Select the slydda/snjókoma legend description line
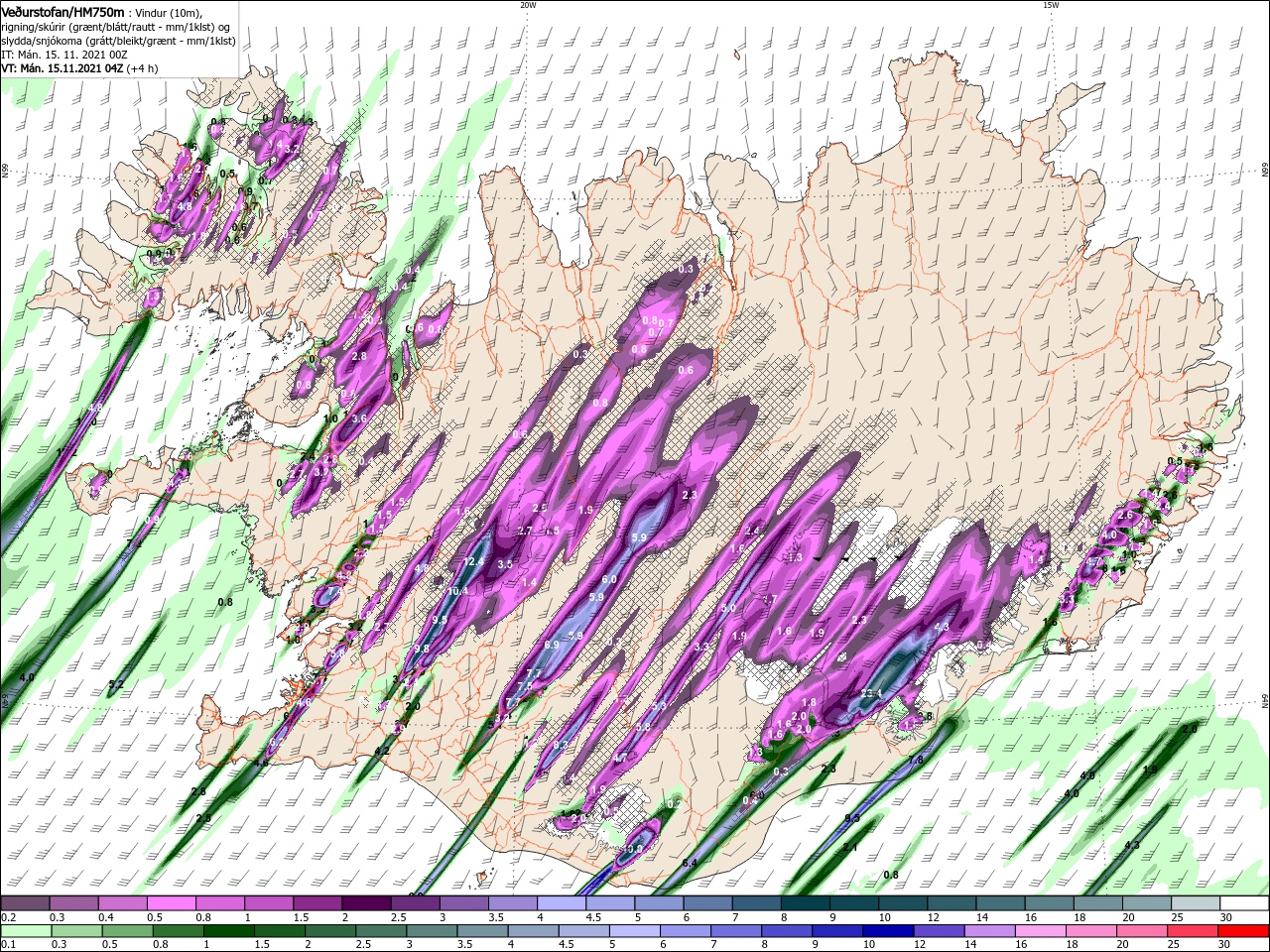The image size is (1270, 952). (x=117, y=41)
